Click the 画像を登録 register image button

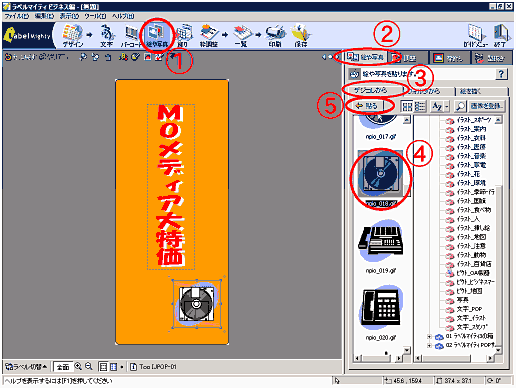pyautogui.click(x=486, y=106)
